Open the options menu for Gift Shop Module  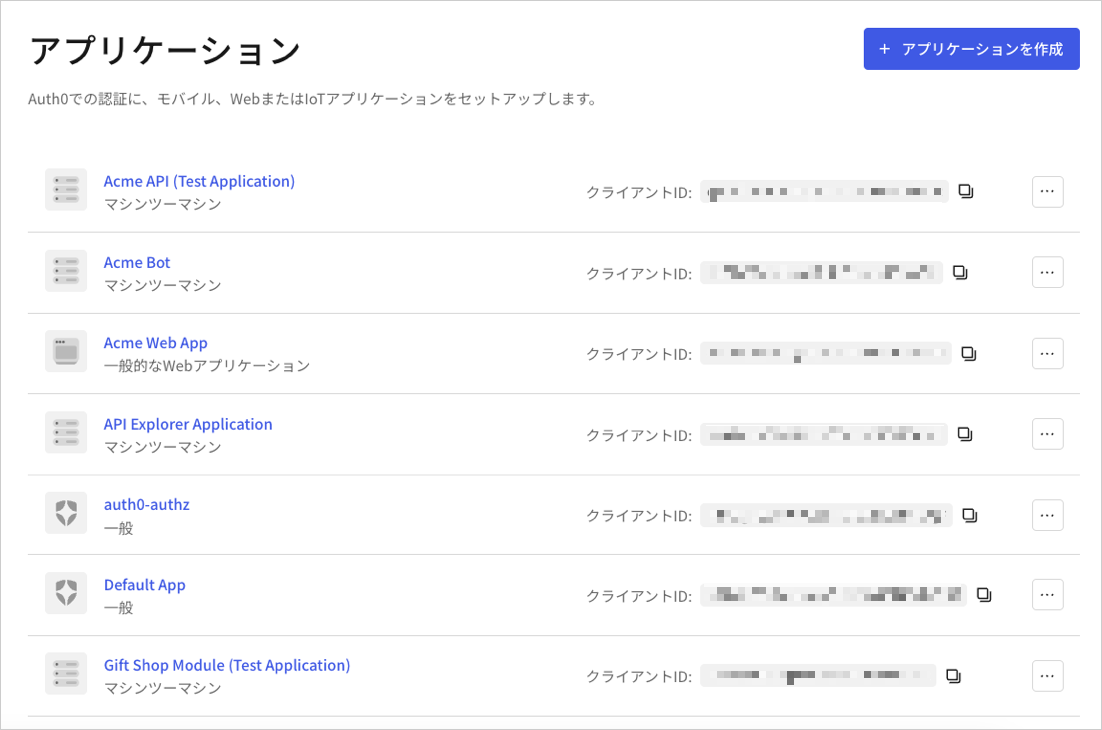point(1047,675)
